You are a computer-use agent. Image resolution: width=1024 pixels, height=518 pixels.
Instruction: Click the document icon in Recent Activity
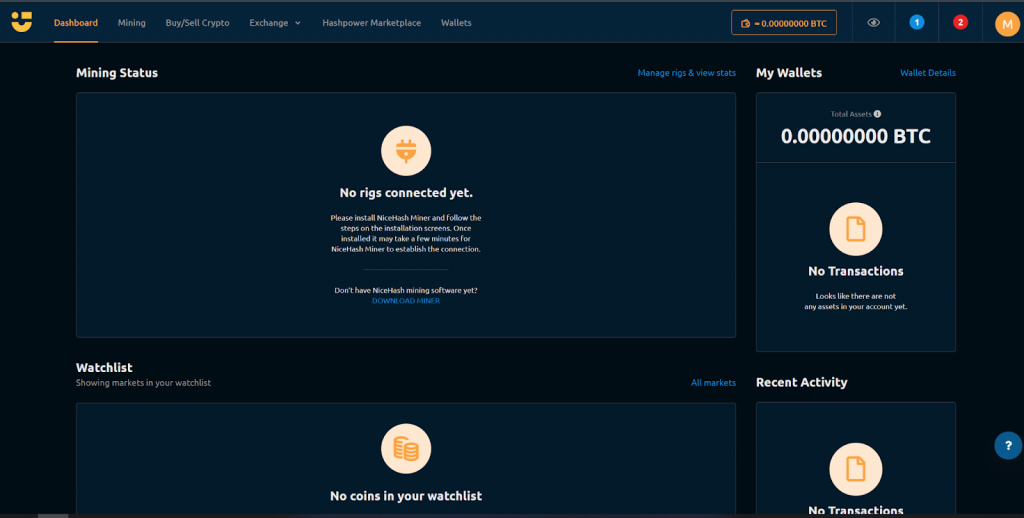pos(856,469)
